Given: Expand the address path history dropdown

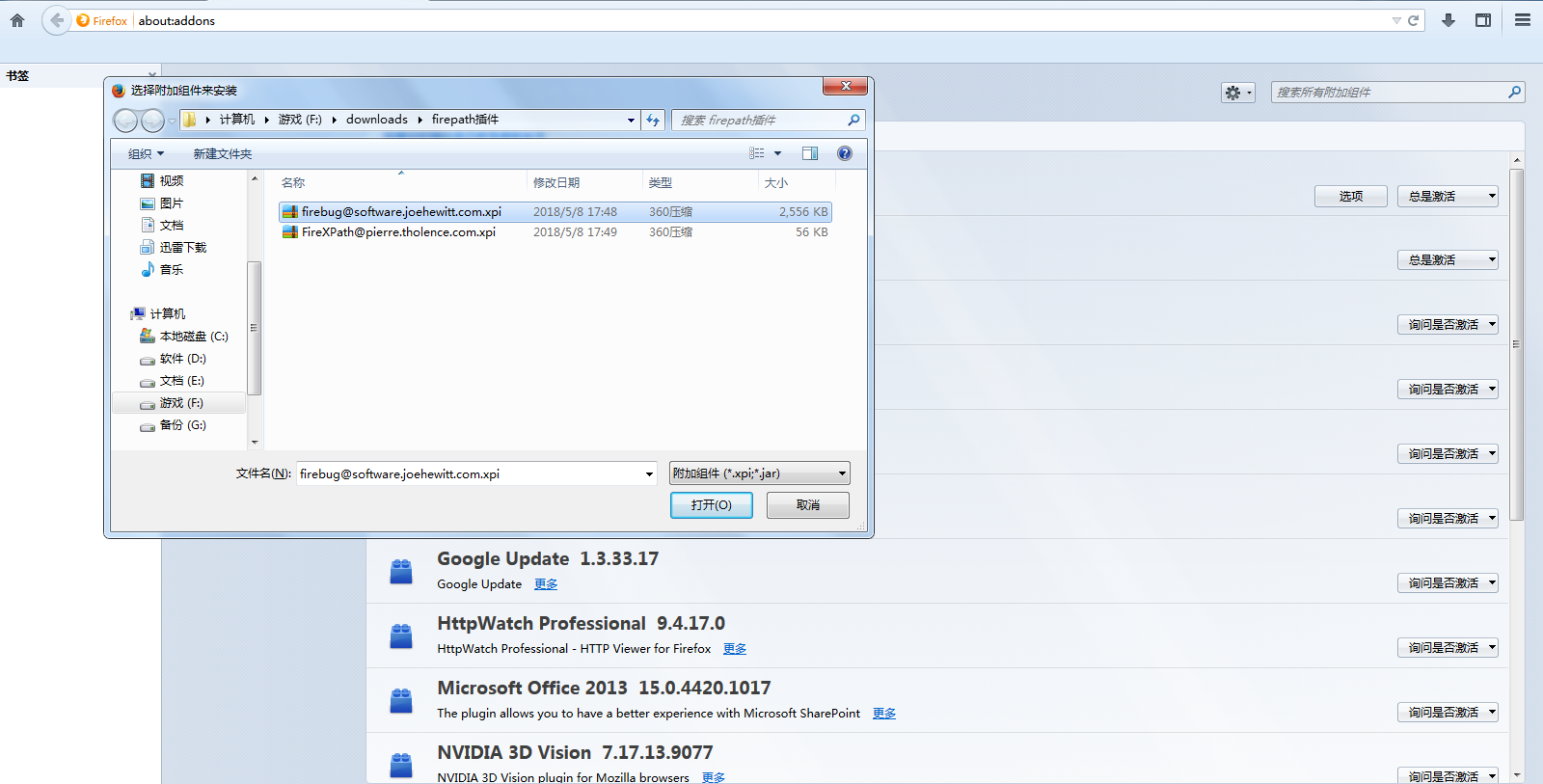Looking at the screenshot, I should point(631,120).
